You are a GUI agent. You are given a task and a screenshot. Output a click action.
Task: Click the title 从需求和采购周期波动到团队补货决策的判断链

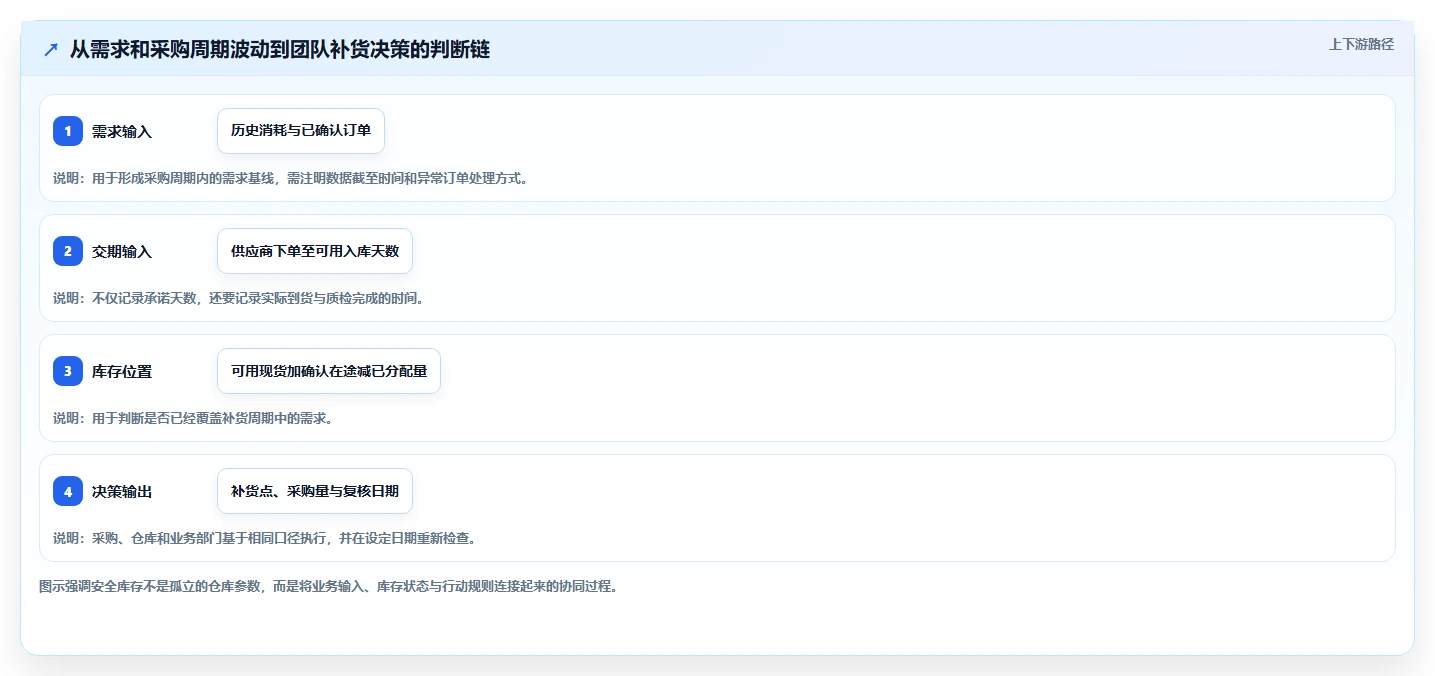[x=280, y=49]
